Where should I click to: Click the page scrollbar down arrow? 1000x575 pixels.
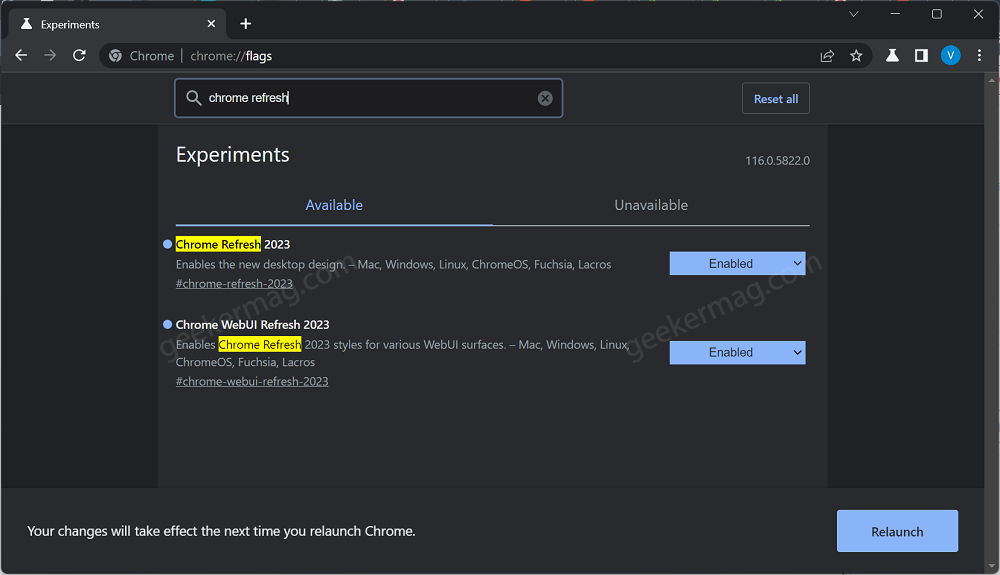(x=992, y=566)
